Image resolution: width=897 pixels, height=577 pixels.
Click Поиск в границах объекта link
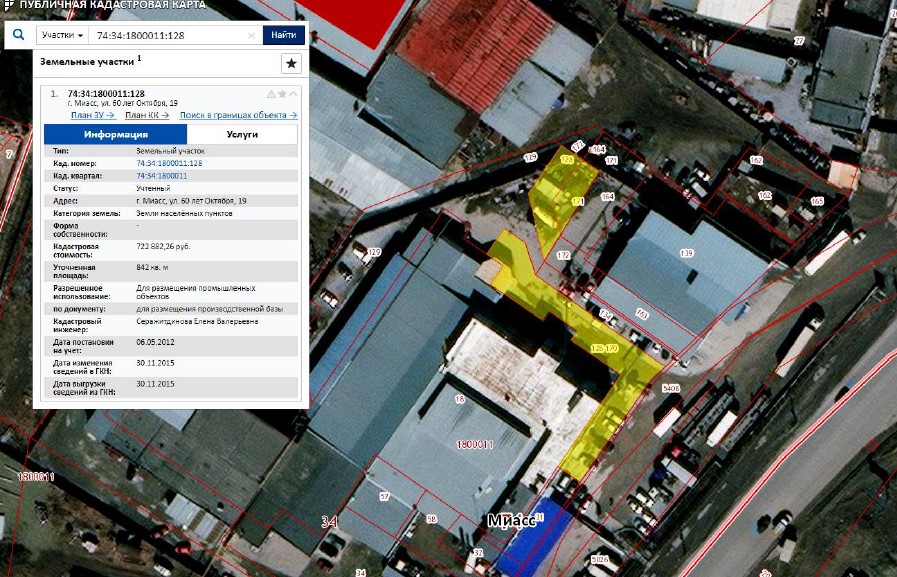tap(236, 115)
